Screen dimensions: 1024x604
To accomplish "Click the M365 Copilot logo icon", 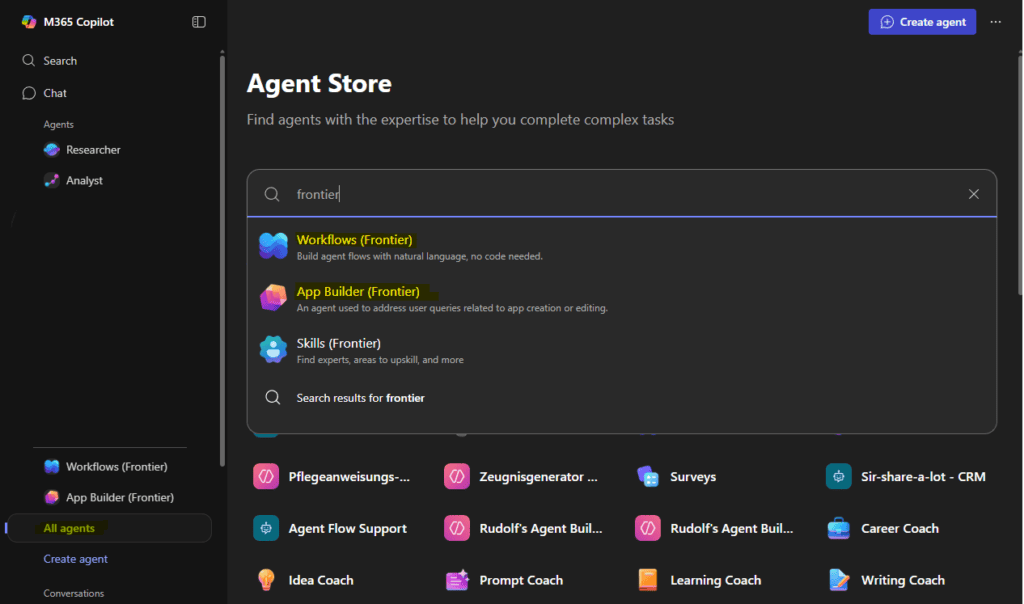I will (29, 22).
